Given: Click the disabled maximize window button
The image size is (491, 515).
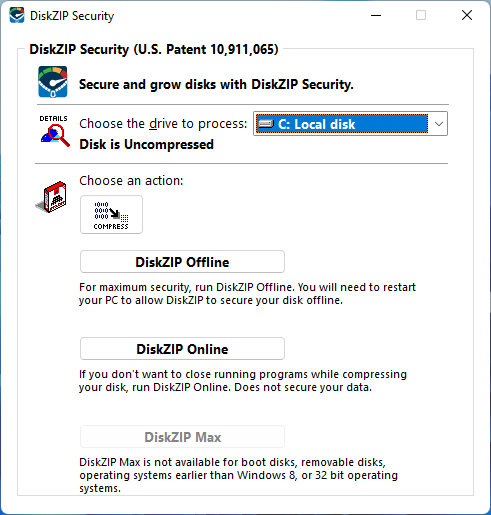Looking at the screenshot, I should point(421,15).
